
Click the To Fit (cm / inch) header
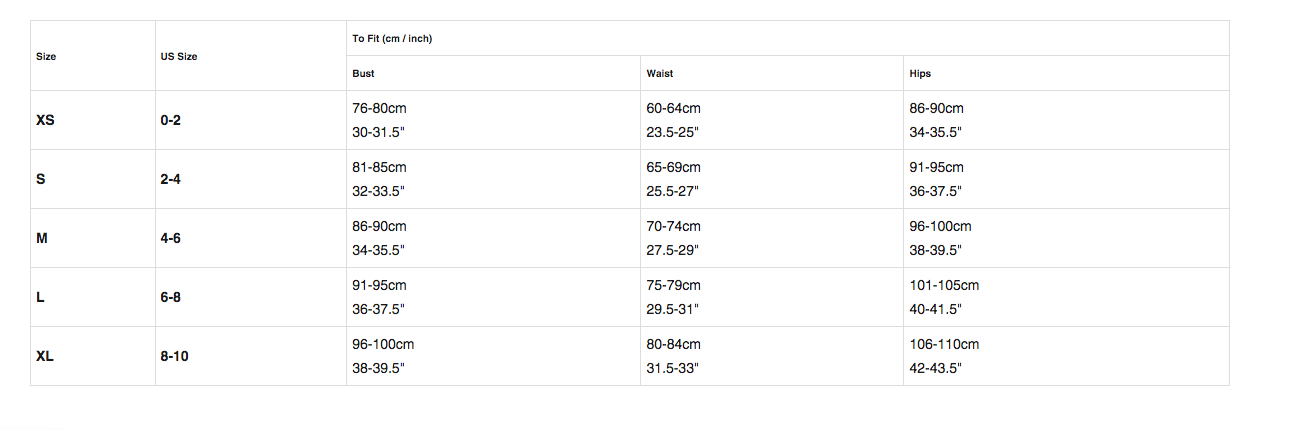tap(392, 39)
